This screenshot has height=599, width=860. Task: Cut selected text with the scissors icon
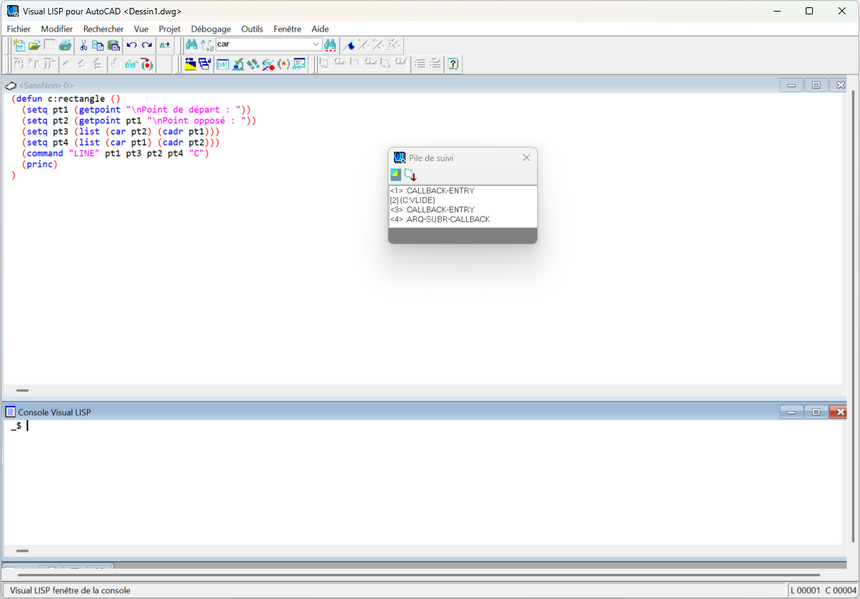point(84,45)
